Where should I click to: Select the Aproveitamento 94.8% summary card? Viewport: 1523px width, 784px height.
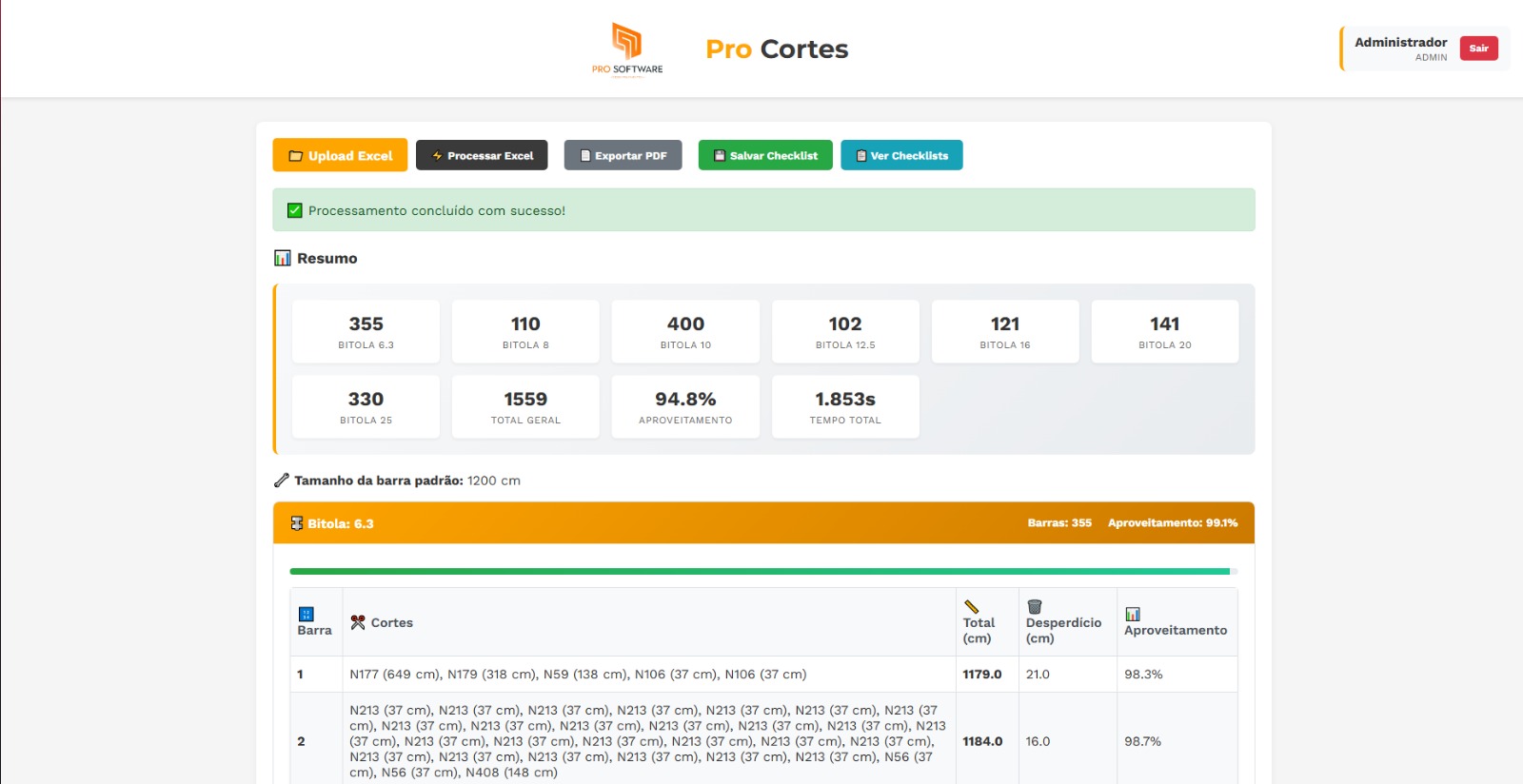click(x=685, y=406)
